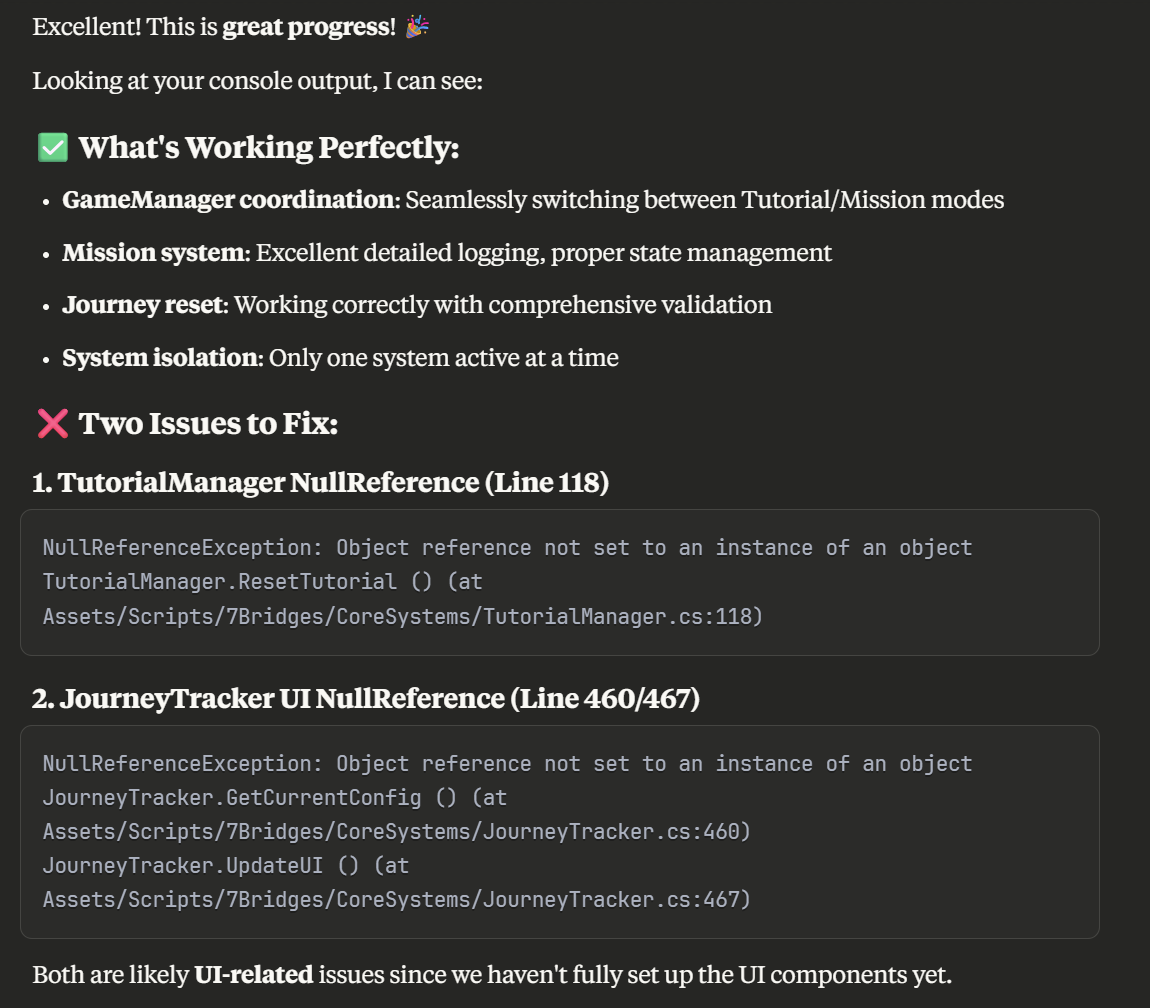Click the "What's Working Perfectly" heading
Image resolution: width=1150 pixels, height=1008 pixels.
tap(268, 147)
